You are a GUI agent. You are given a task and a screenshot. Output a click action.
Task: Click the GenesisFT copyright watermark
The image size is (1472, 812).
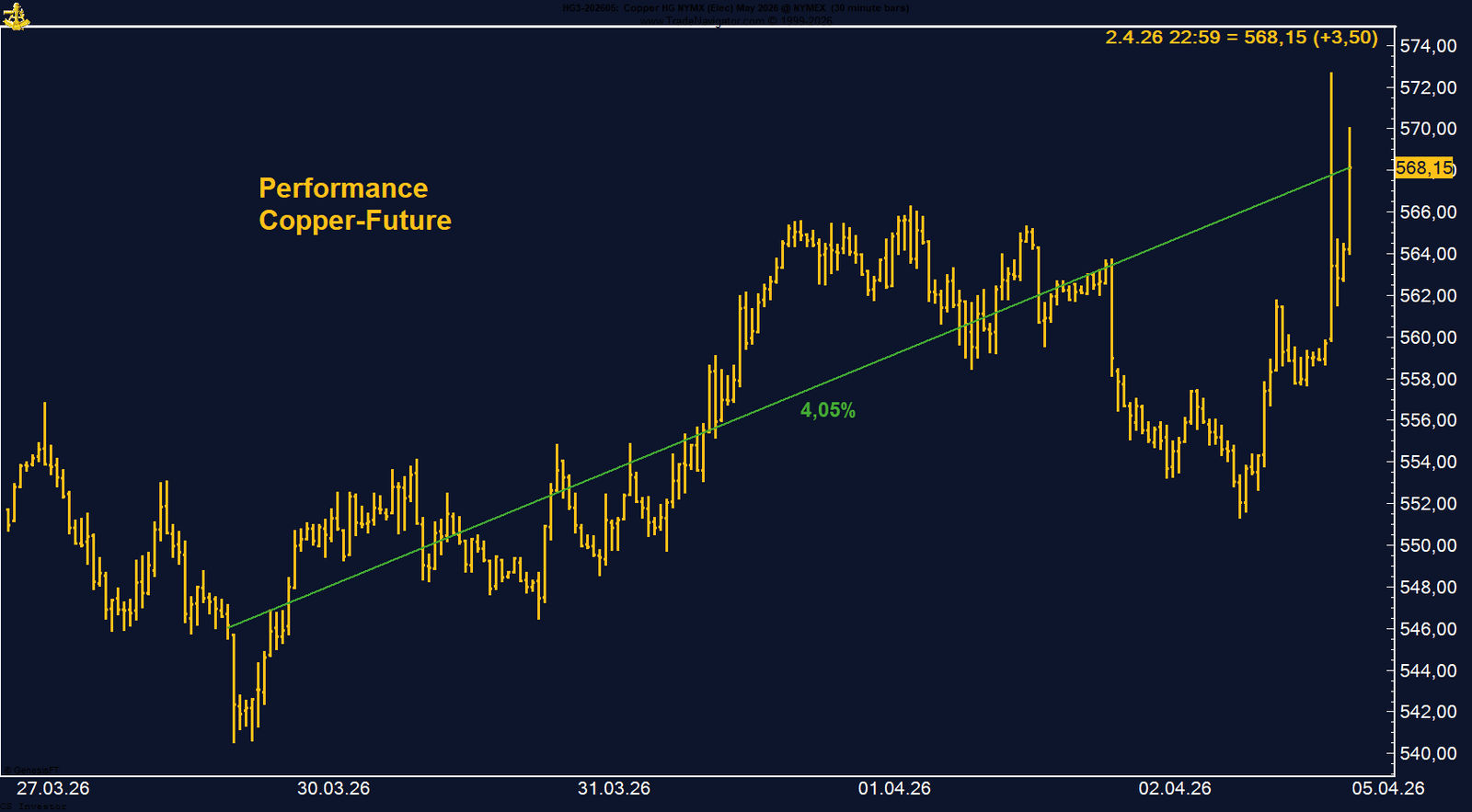[31, 770]
